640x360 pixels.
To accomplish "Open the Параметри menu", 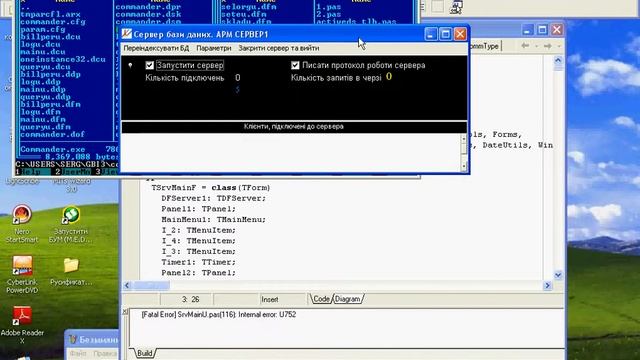I will pos(213,48).
